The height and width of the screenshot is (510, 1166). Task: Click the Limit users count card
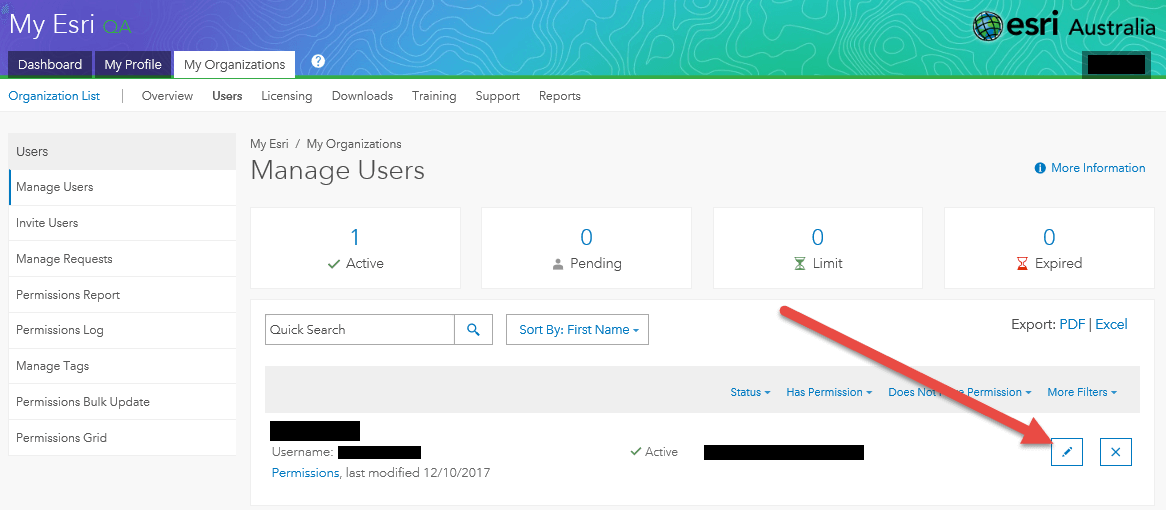[x=818, y=248]
